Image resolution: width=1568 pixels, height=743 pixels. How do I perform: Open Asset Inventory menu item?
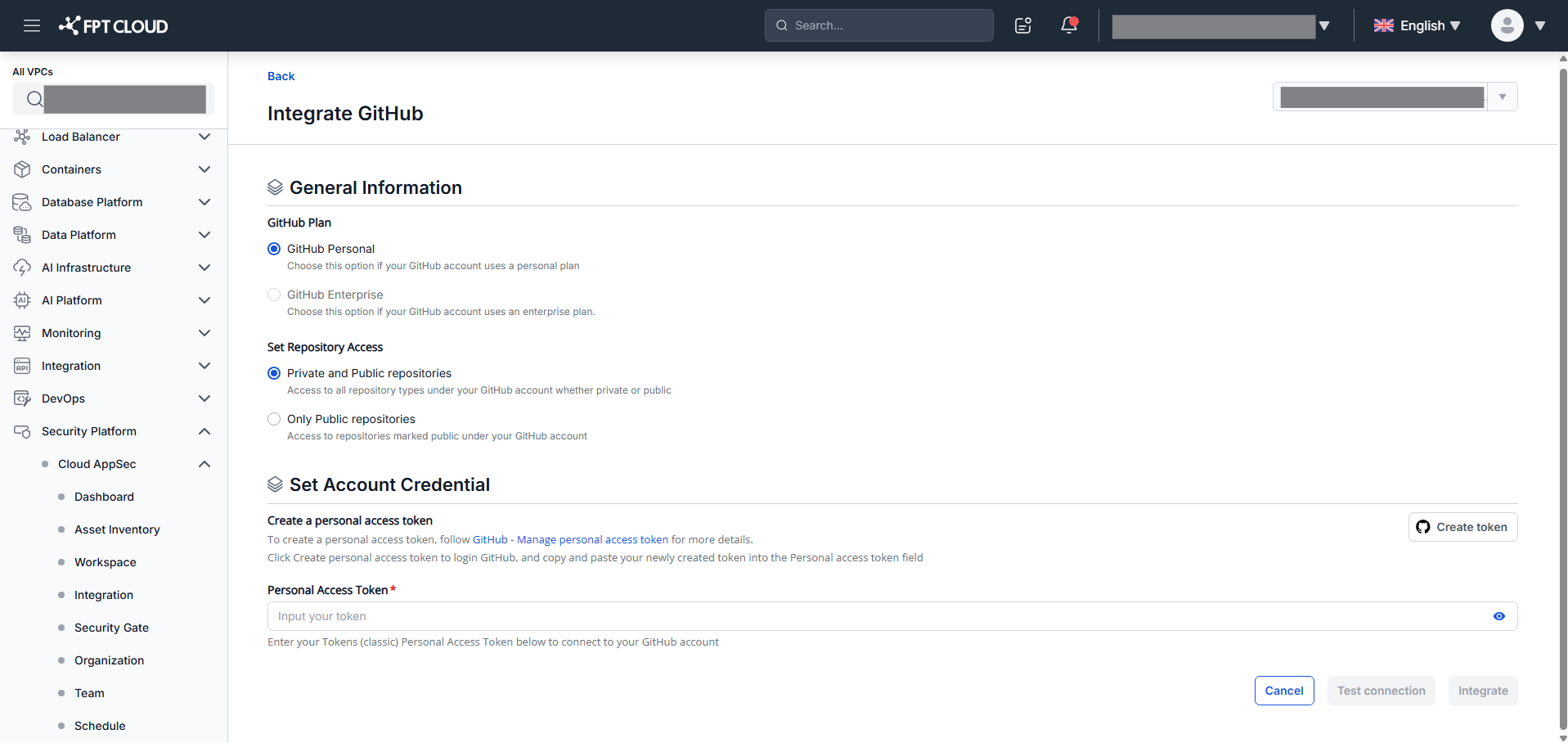click(117, 529)
